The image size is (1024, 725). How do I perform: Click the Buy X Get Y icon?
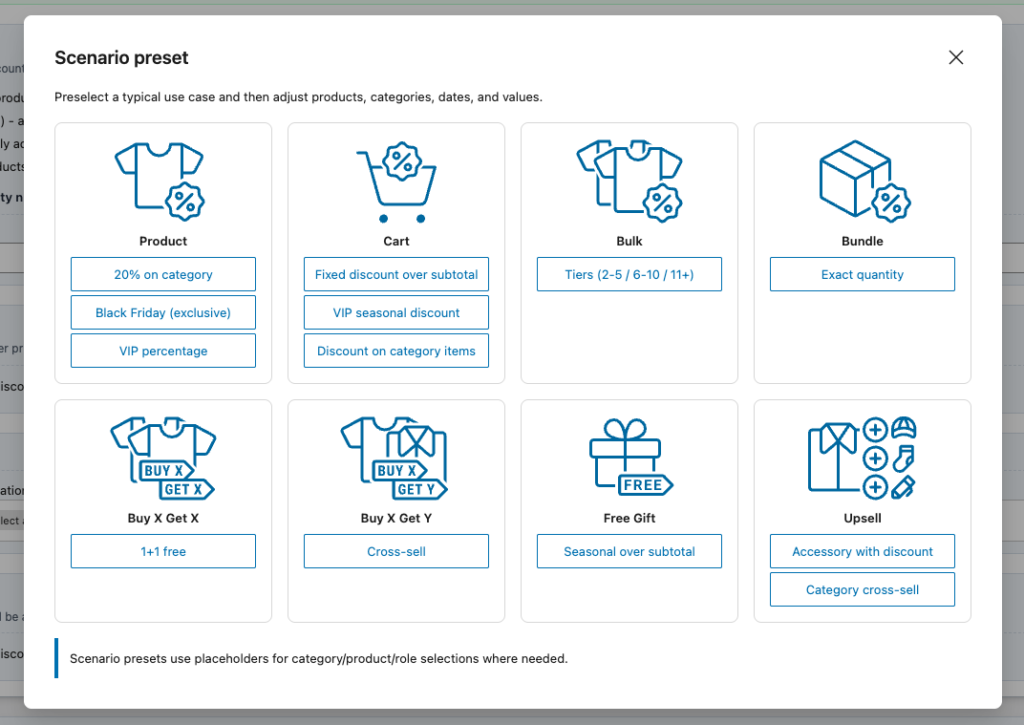tap(396, 458)
